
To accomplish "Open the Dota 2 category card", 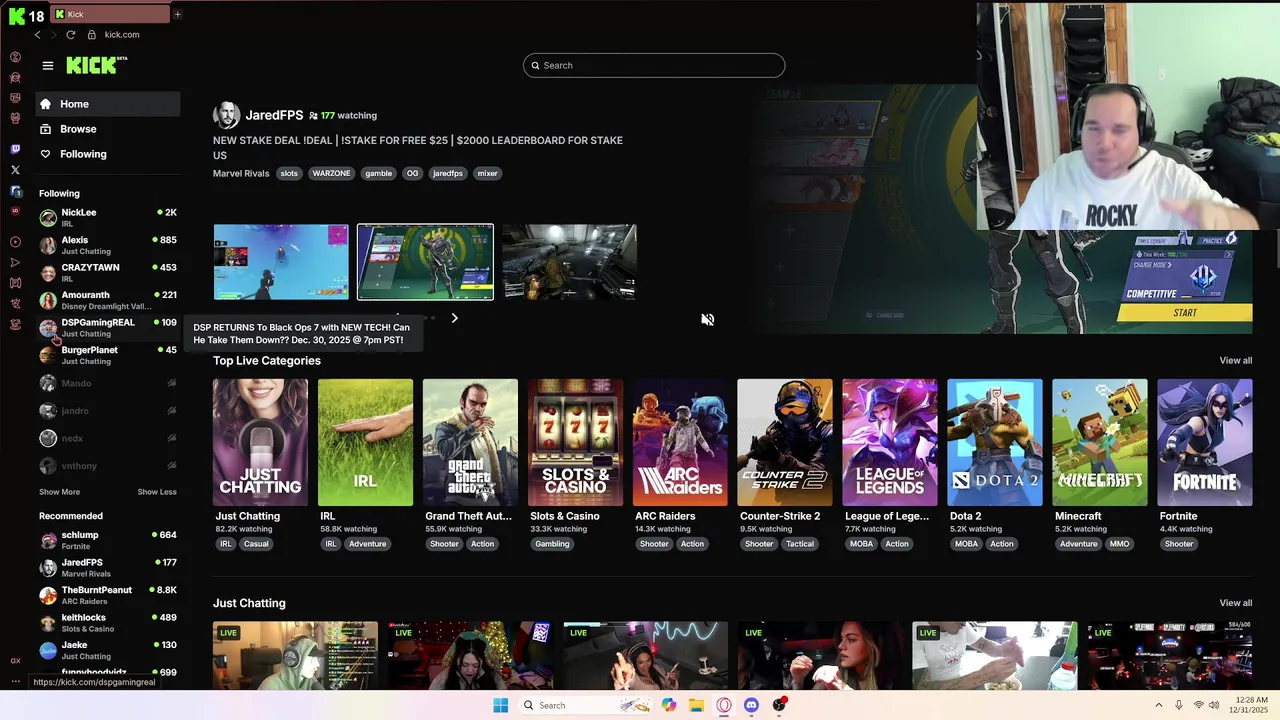I will click(x=995, y=442).
